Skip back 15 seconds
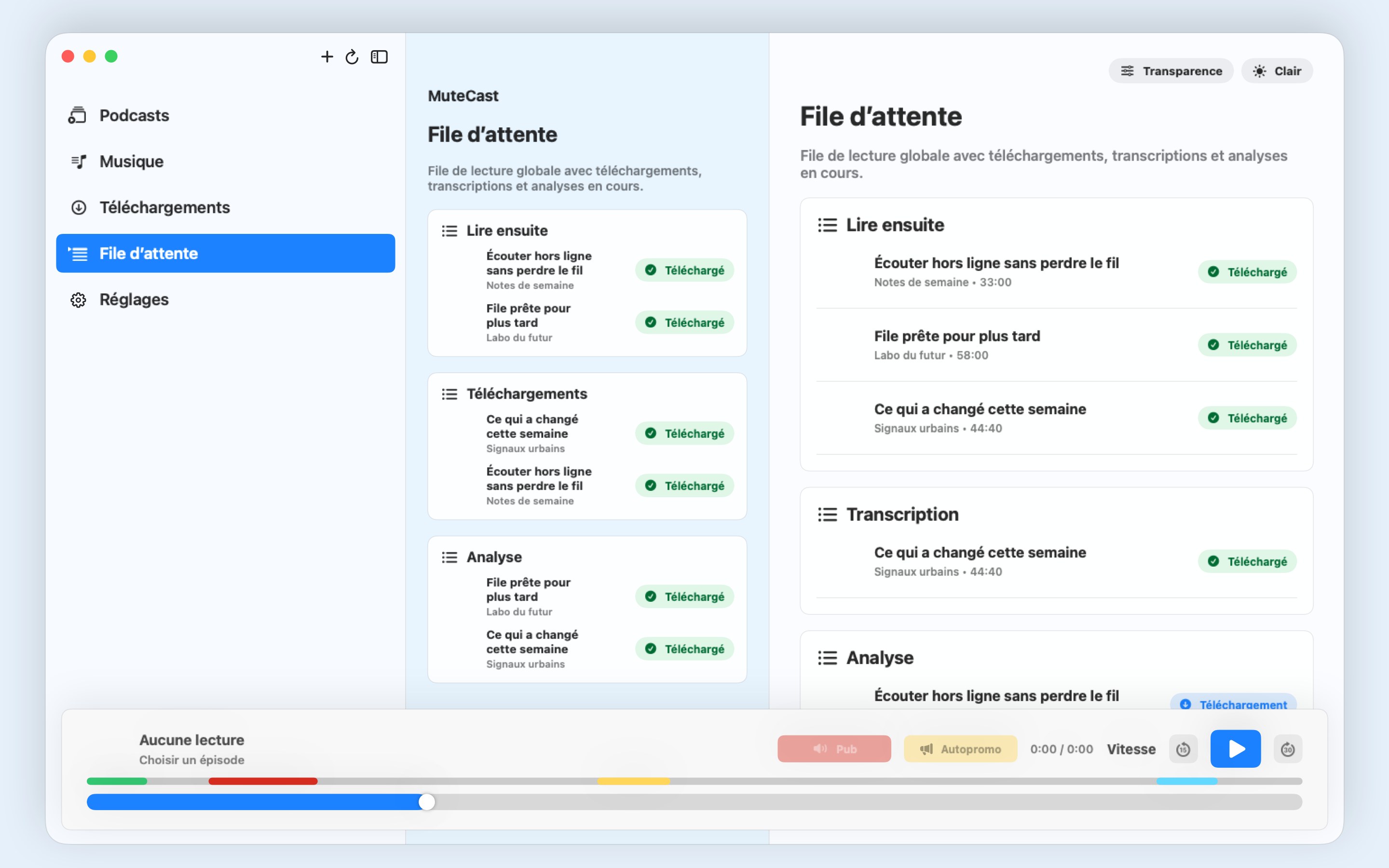The width and height of the screenshot is (1389, 868). point(1183,749)
